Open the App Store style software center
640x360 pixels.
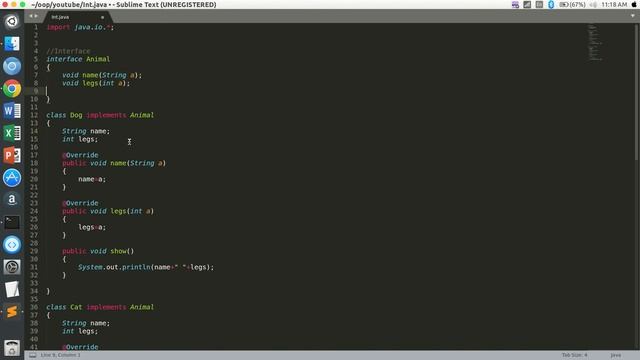12,178
